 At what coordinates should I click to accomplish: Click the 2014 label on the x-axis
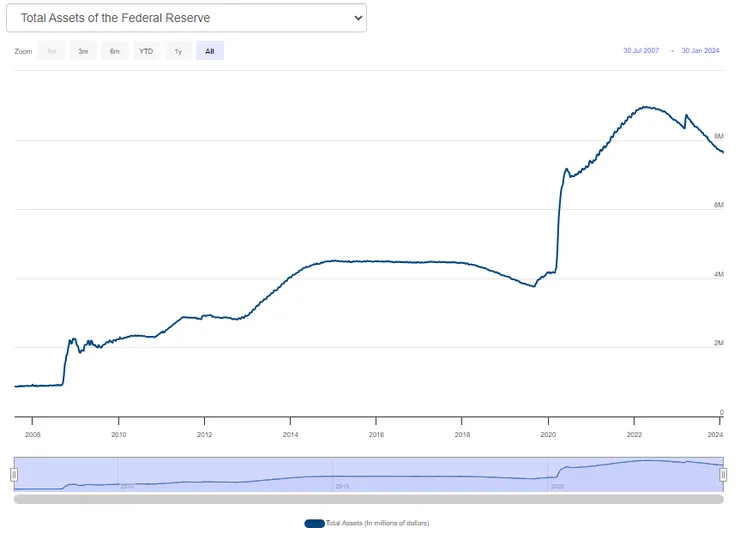(x=290, y=434)
